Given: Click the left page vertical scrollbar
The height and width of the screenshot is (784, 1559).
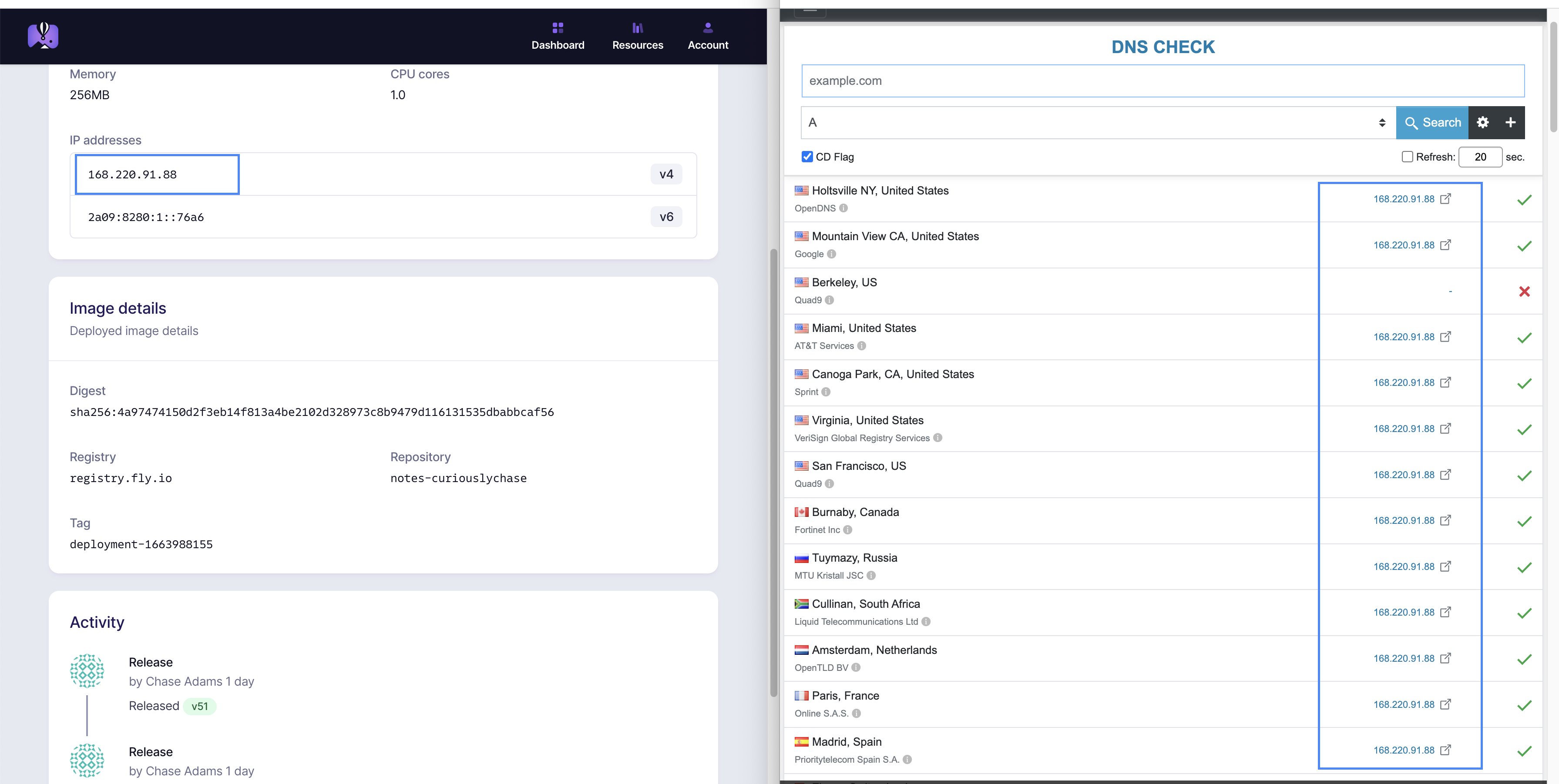Looking at the screenshot, I should (773, 472).
